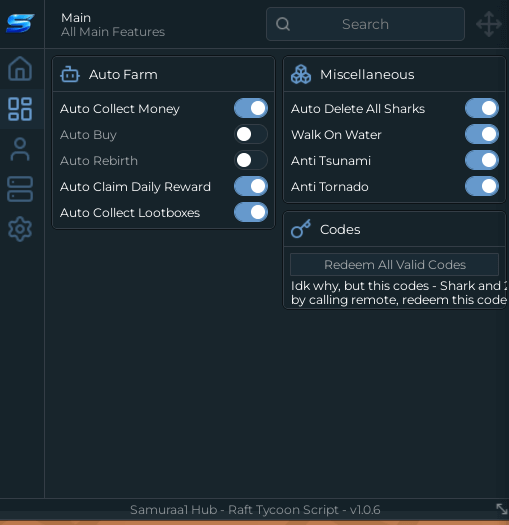Click the Samuraa1 Hub version footer text
This screenshot has width=509, height=525.
pos(255,510)
